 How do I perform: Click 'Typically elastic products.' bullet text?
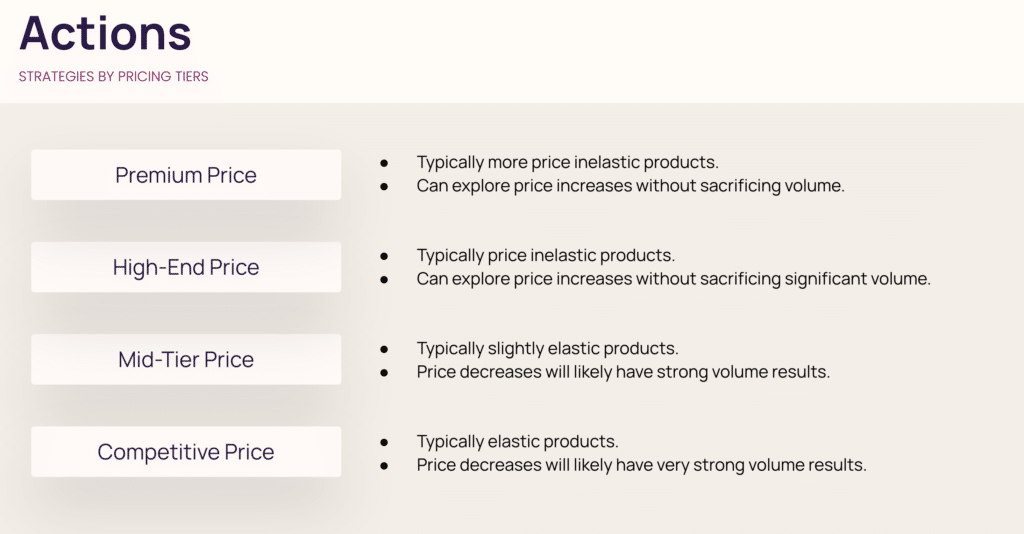517,441
